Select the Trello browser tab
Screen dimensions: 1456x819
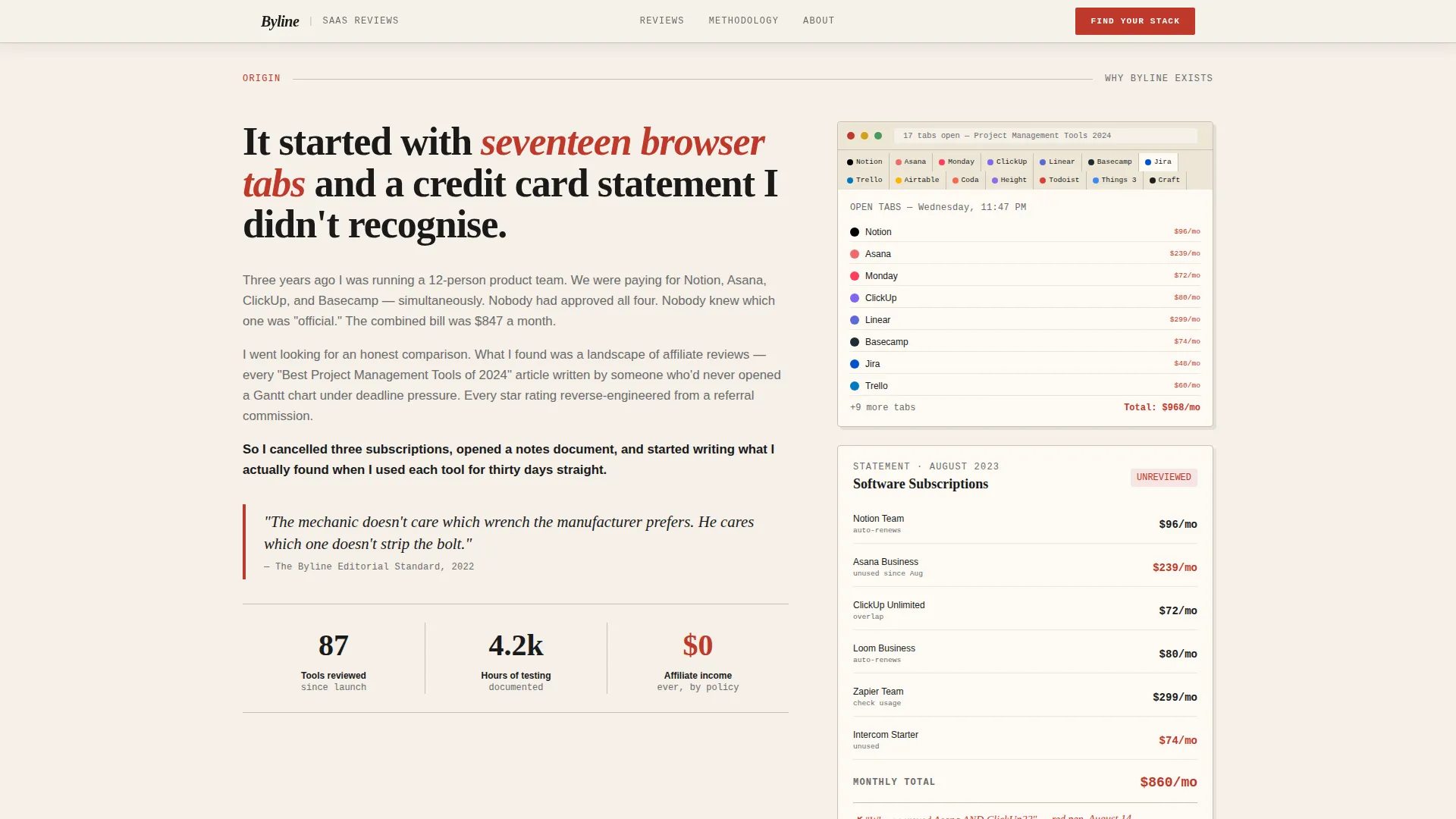[864, 180]
